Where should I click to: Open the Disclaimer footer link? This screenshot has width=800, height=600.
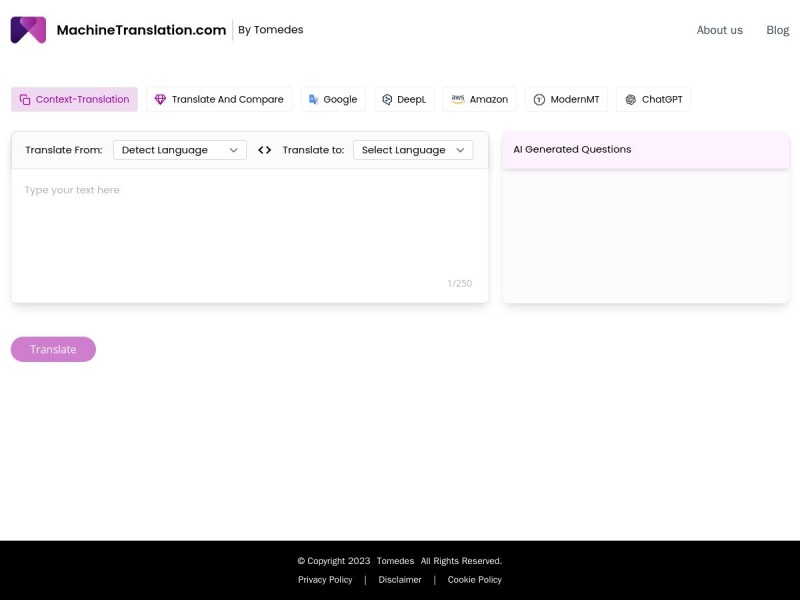400,580
